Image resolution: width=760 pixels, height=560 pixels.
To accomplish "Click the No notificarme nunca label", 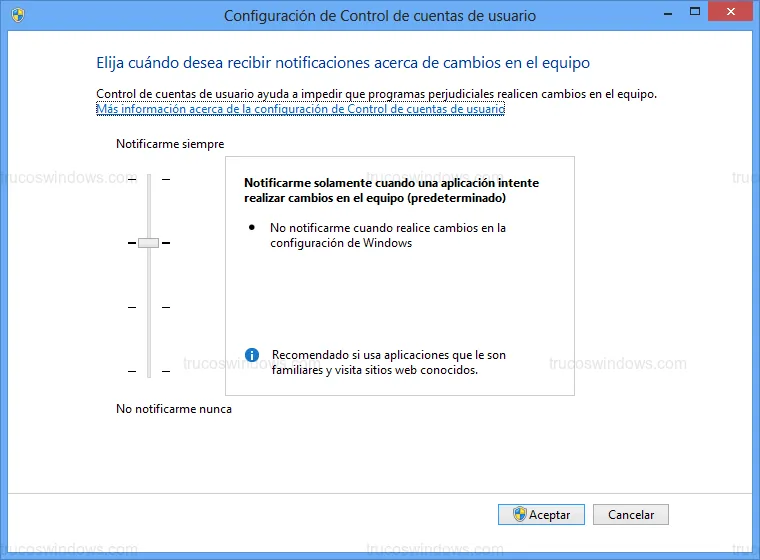I will pyautogui.click(x=174, y=409).
